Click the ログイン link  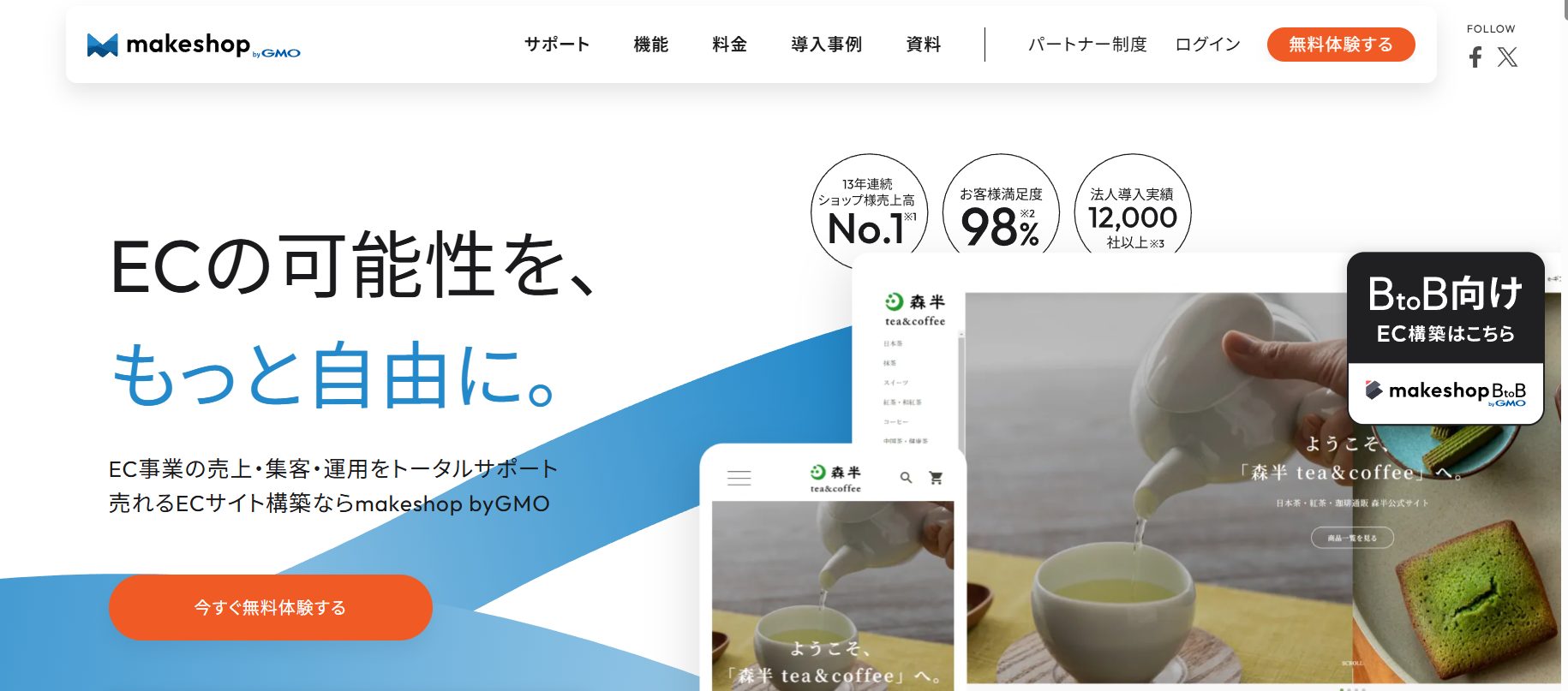(x=1207, y=45)
